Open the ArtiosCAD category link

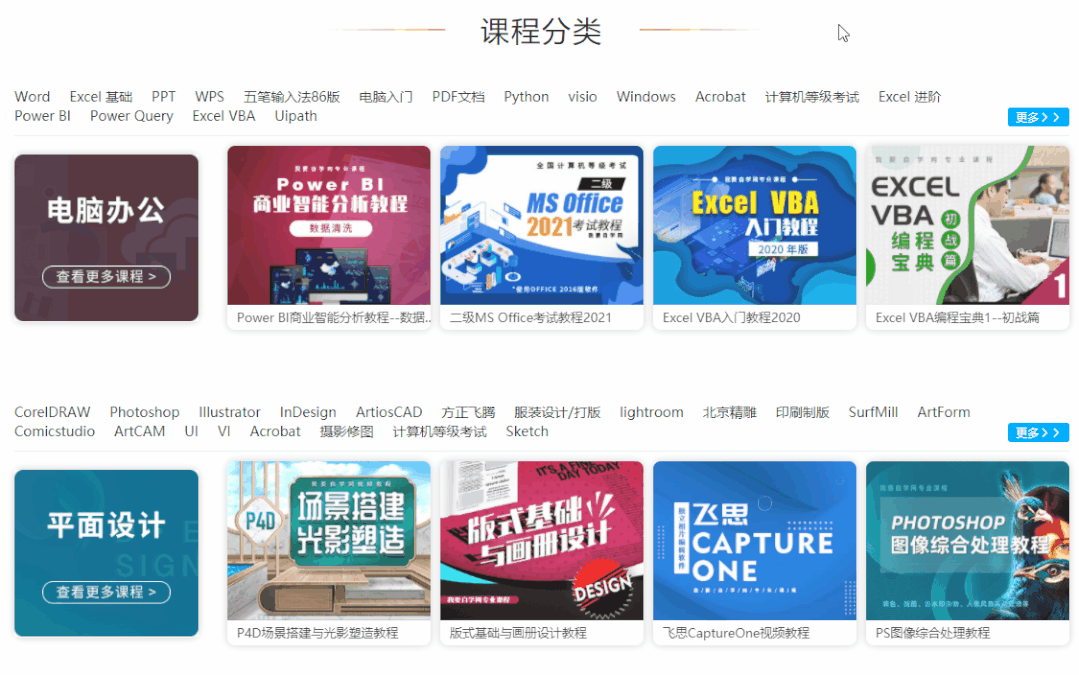click(x=389, y=412)
